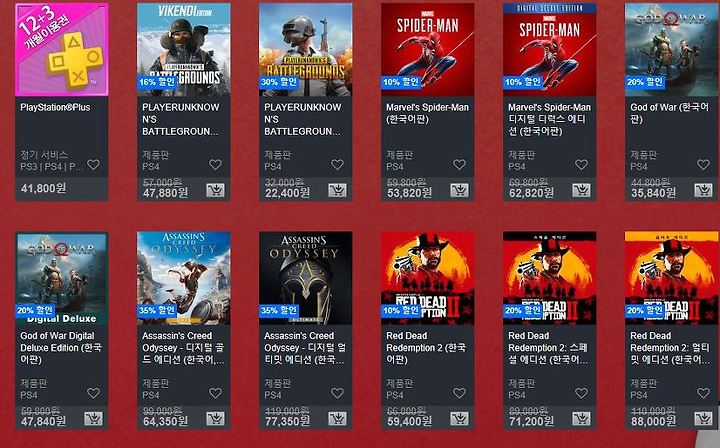Add Red Dead Redemption 2 Ultimate to cart

(x=703, y=419)
